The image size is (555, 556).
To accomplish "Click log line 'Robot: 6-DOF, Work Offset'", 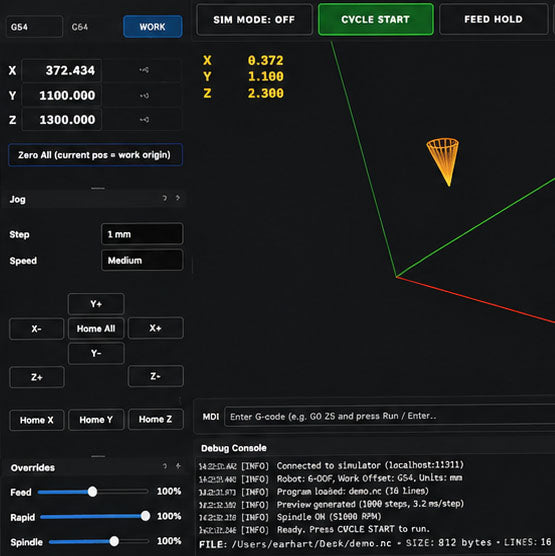I will pyautogui.click(x=330, y=479).
